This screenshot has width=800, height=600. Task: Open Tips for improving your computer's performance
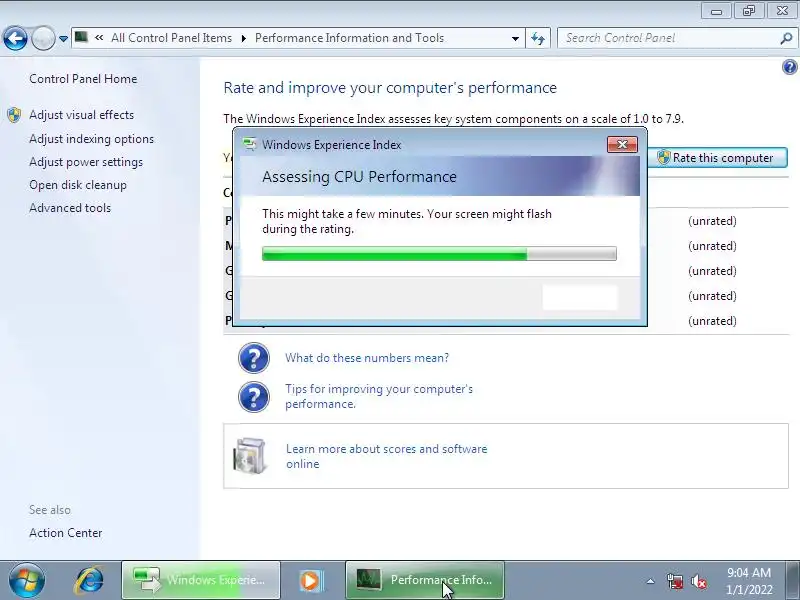click(379, 396)
